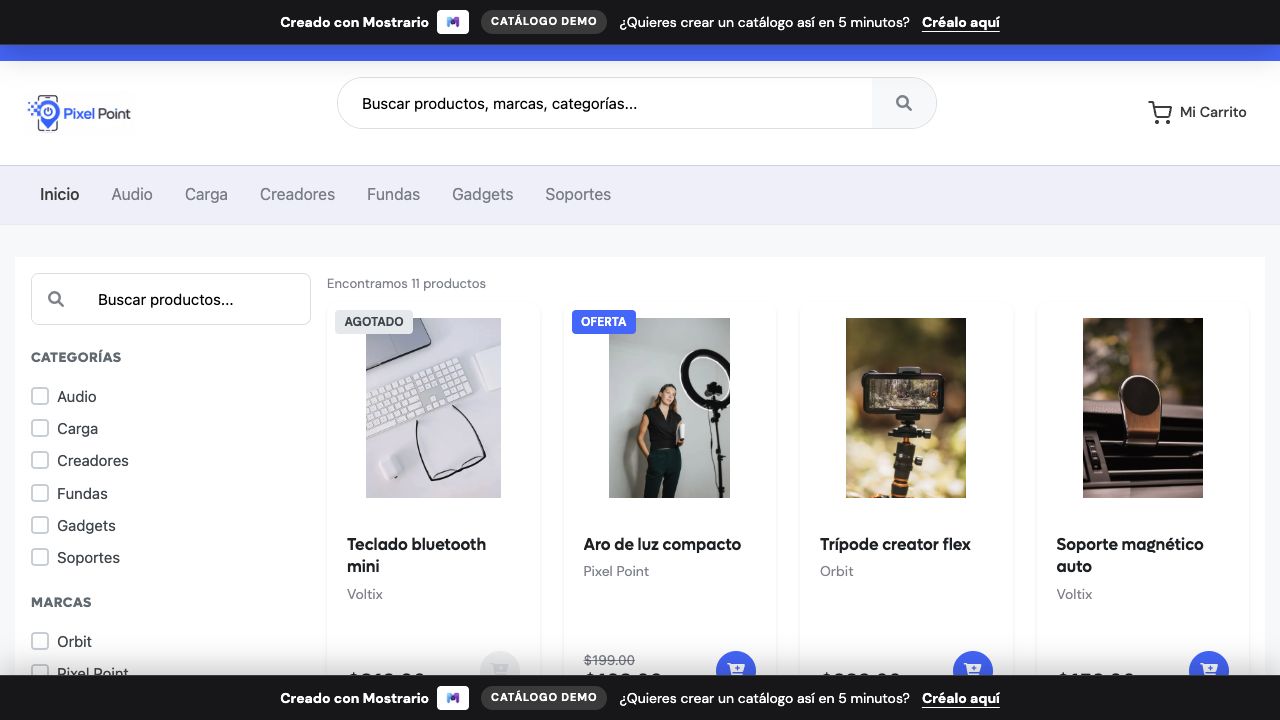Check the Creadores category checkbox
1280x720 pixels.
point(40,460)
